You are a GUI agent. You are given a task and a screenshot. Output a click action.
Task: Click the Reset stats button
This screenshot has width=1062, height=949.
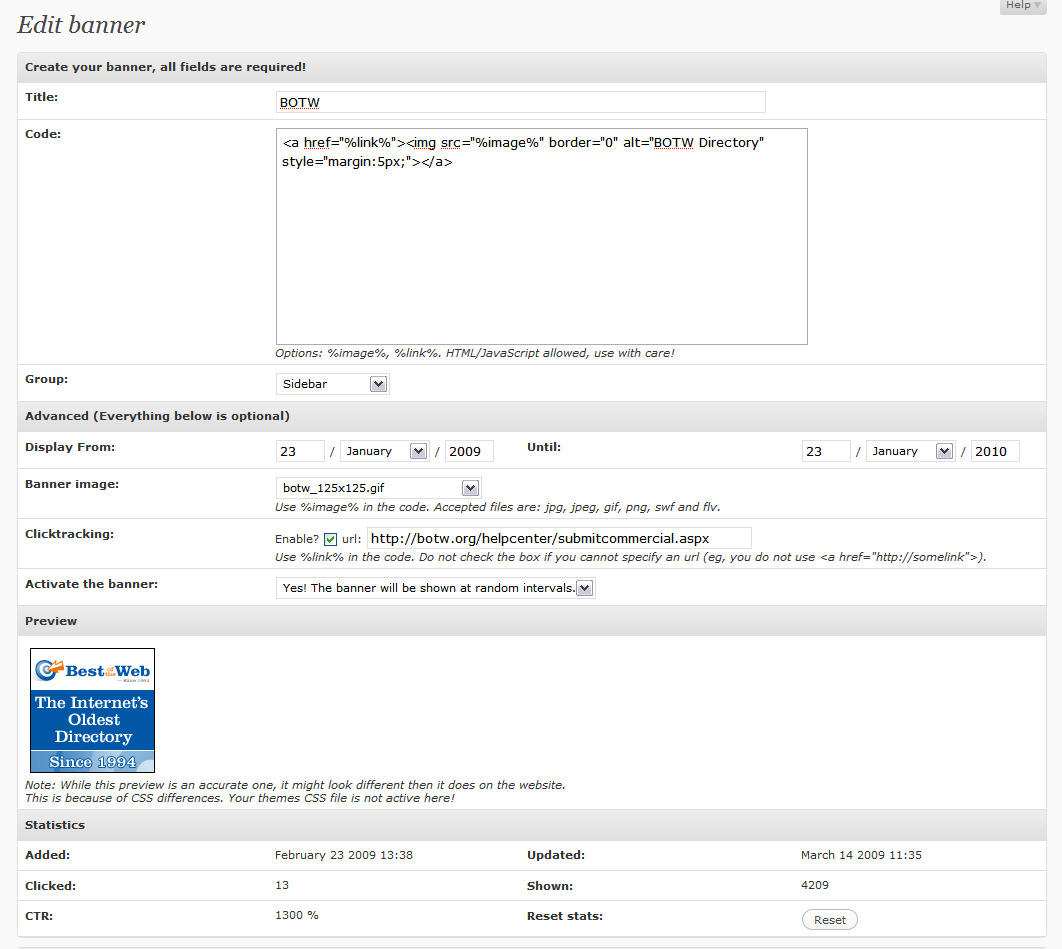[830, 920]
